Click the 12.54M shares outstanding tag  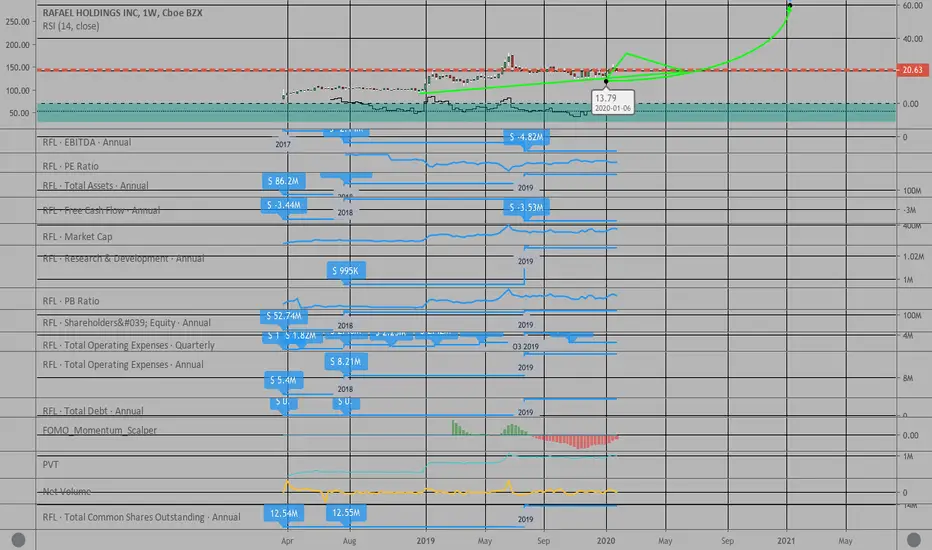pyautogui.click(x=284, y=513)
